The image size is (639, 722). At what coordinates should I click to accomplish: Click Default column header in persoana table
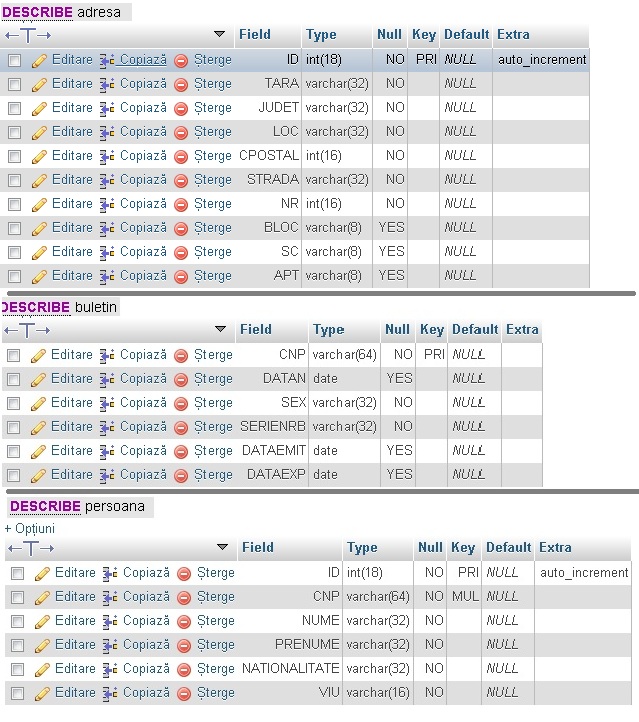coord(509,547)
